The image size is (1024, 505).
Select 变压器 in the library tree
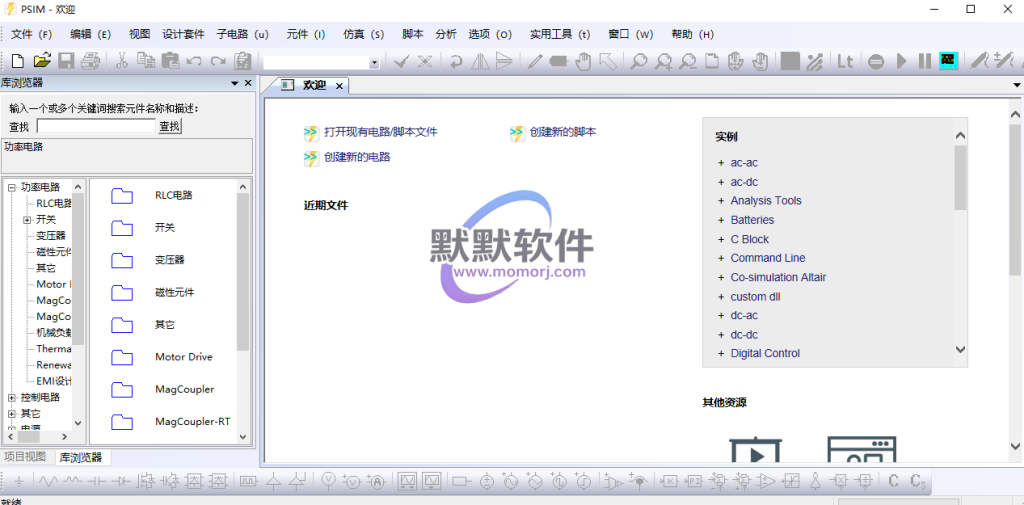[x=50, y=236]
